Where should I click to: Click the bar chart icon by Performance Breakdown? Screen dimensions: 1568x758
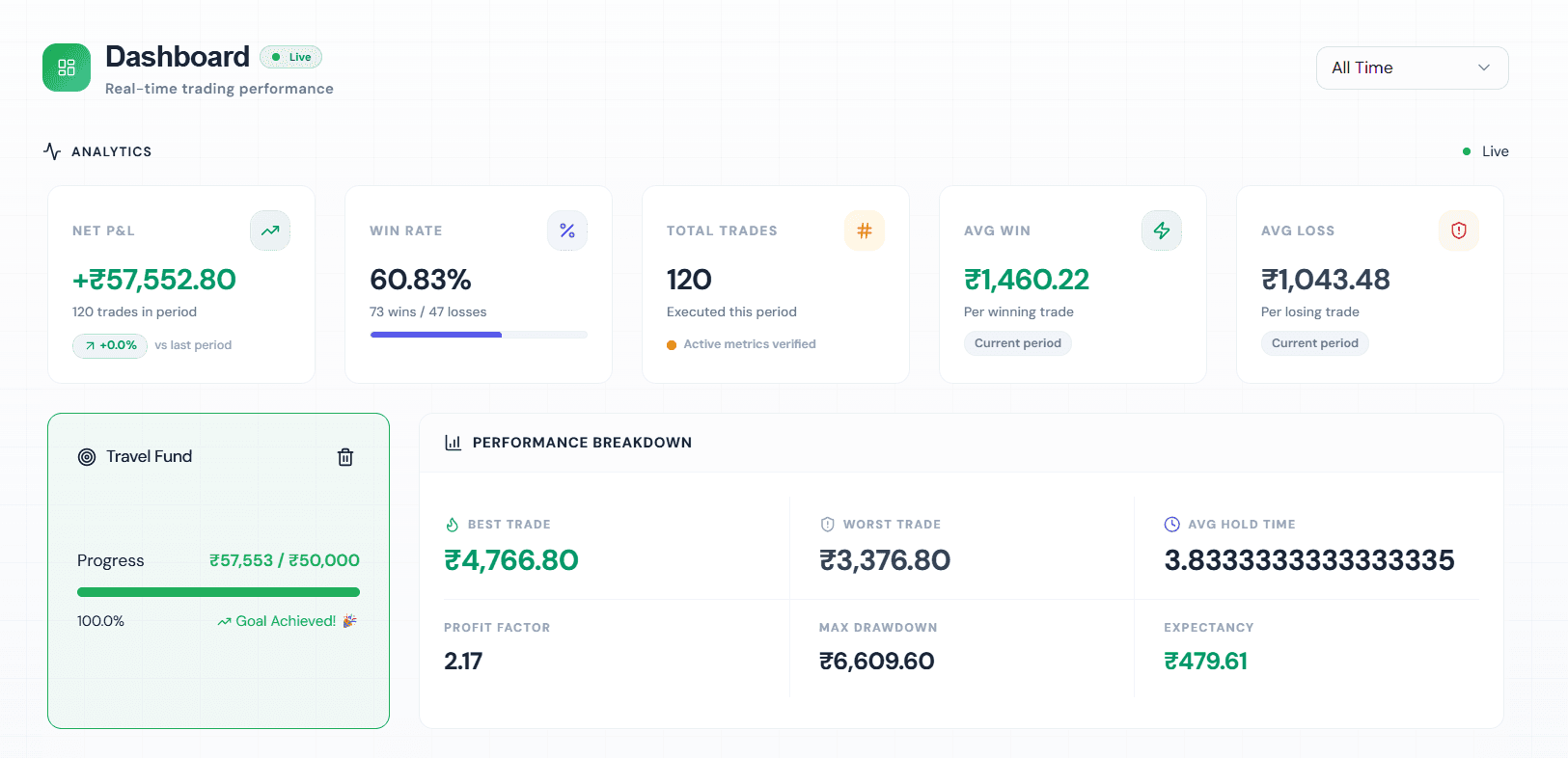pos(453,443)
